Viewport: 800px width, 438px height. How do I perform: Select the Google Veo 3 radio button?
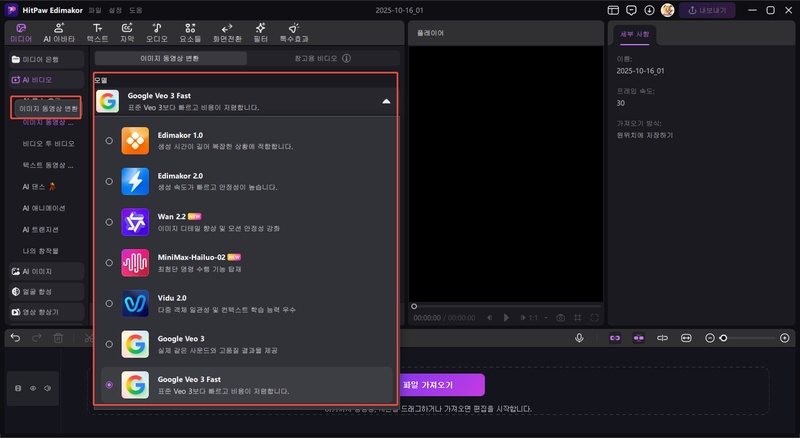(109, 343)
